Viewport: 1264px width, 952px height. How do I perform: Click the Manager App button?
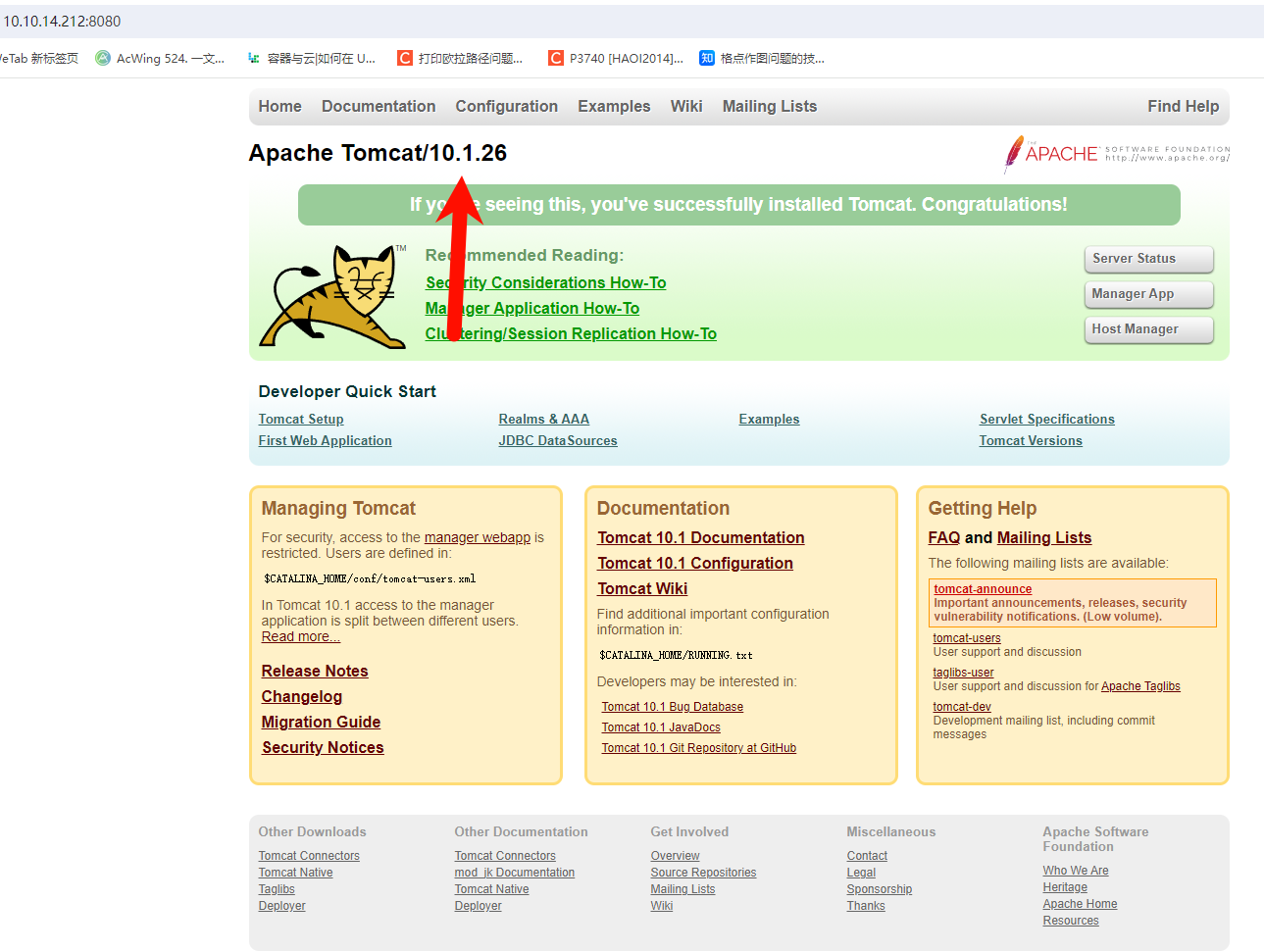click(x=1149, y=294)
